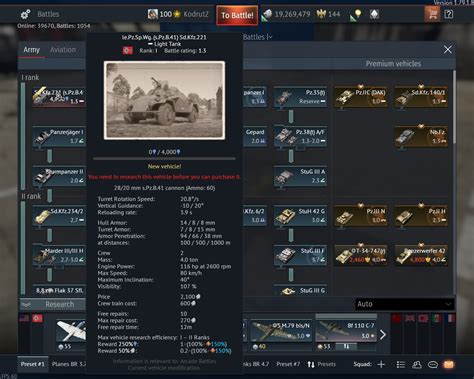Screen dimensions: 474x379
Task: Expand the Auto research dropdown
Action: pos(404,304)
